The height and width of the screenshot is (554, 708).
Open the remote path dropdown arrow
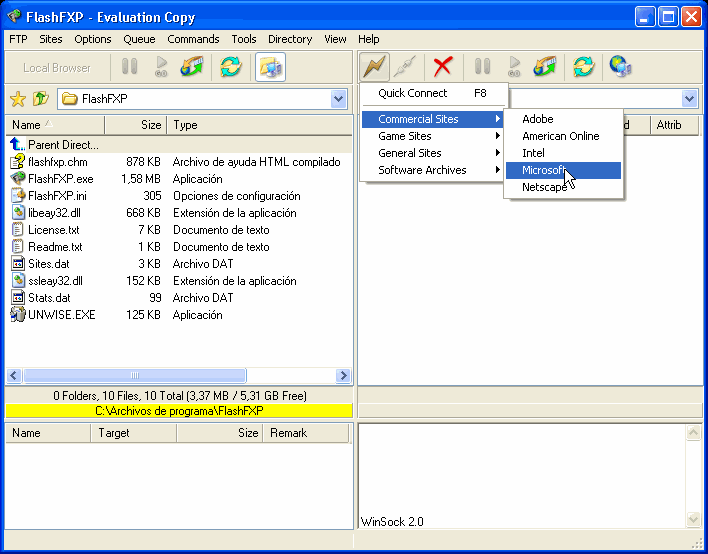point(689,98)
